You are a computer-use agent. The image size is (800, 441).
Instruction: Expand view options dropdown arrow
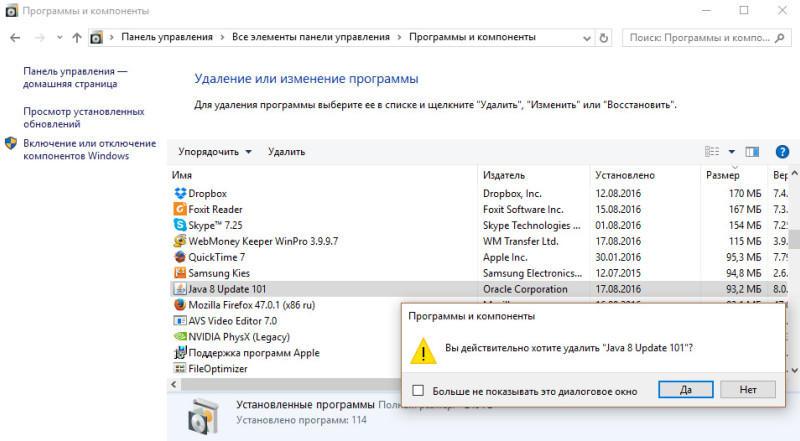click(x=732, y=152)
